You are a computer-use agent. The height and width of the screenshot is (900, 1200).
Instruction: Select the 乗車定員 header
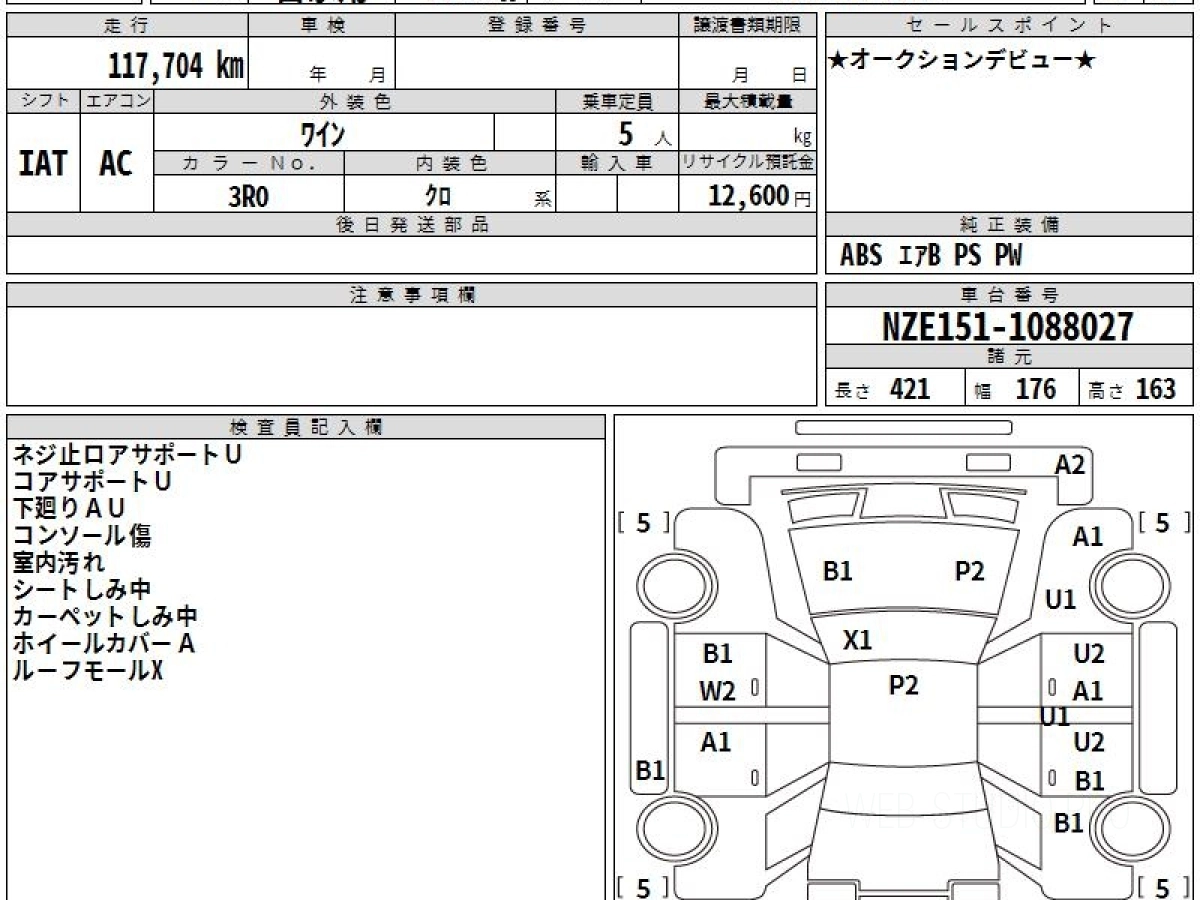point(617,101)
